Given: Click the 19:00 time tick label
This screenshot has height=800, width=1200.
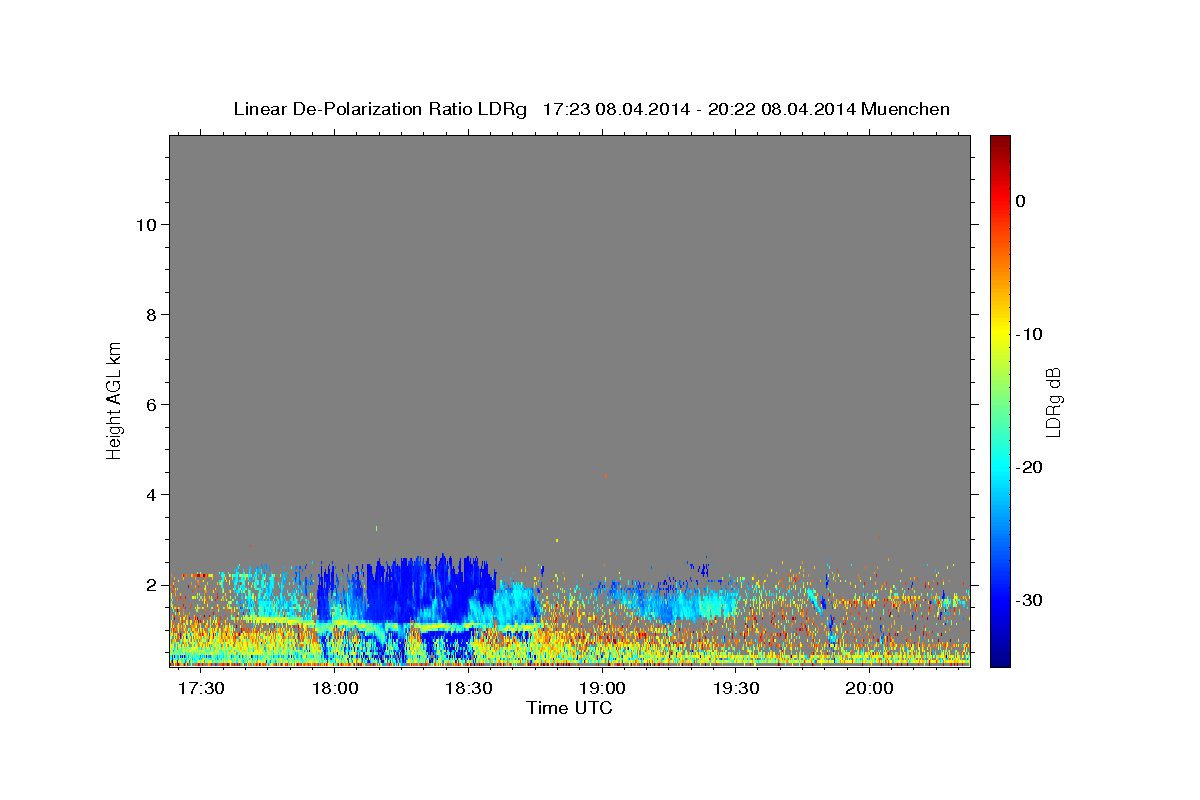Looking at the screenshot, I should 603,689.
